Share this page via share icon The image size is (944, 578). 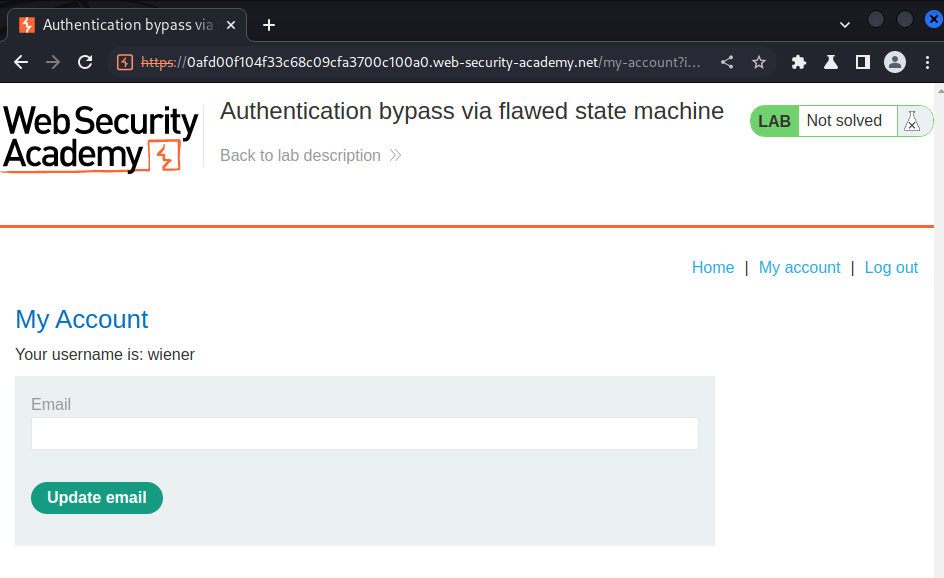point(727,62)
